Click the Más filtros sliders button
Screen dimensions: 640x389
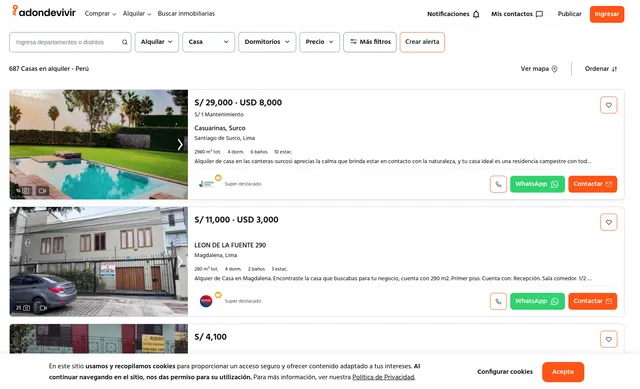(370, 42)
